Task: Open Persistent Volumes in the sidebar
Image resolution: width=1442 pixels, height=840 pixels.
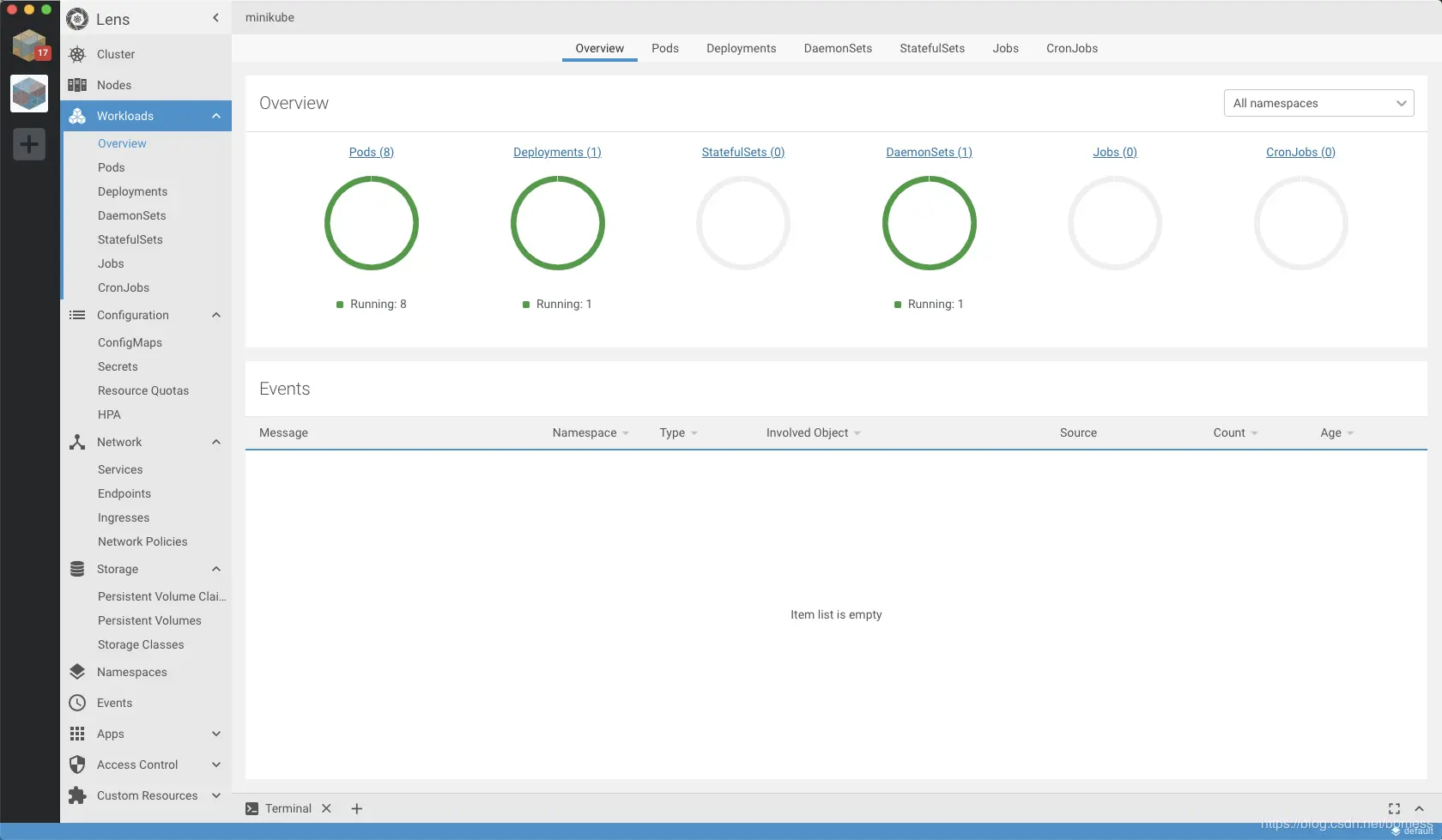Action: point(149,620)
